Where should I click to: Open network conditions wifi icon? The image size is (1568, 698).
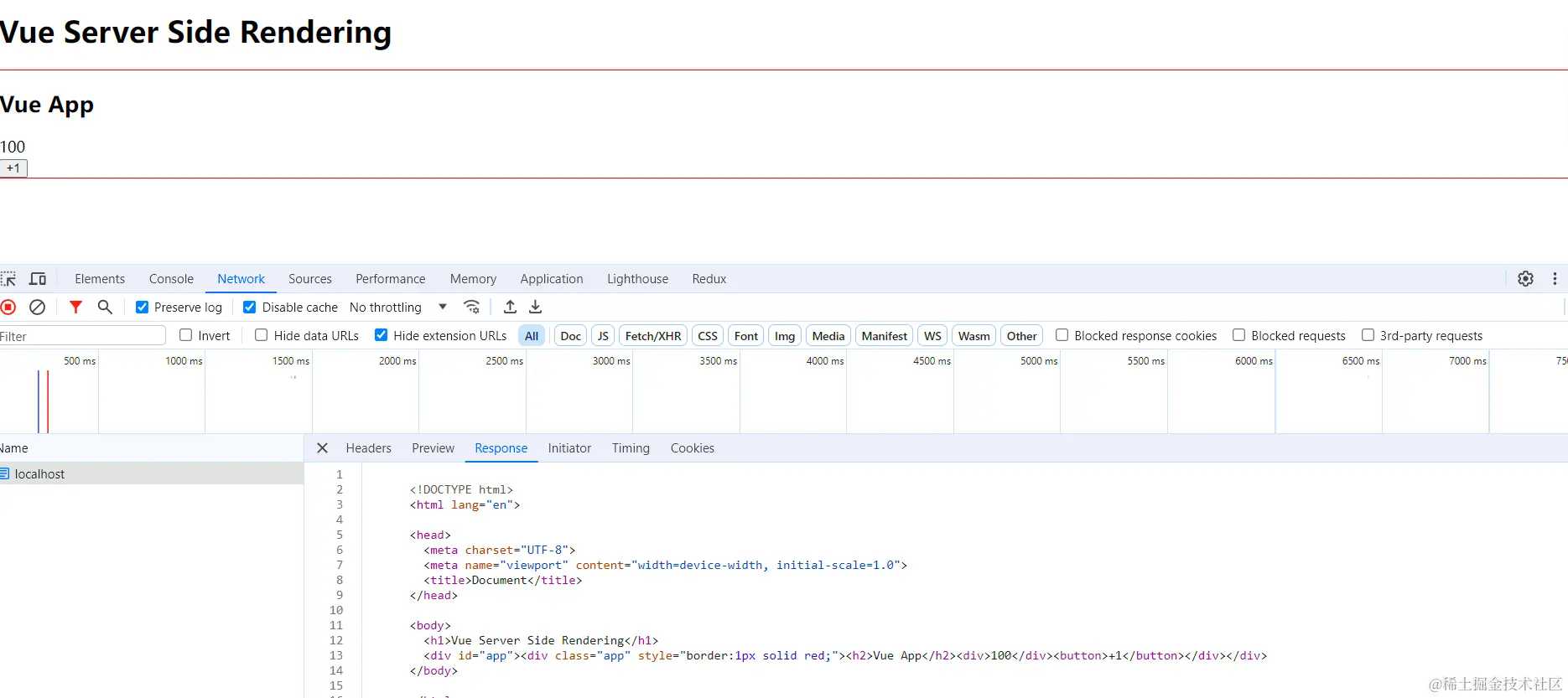point(472,308)
